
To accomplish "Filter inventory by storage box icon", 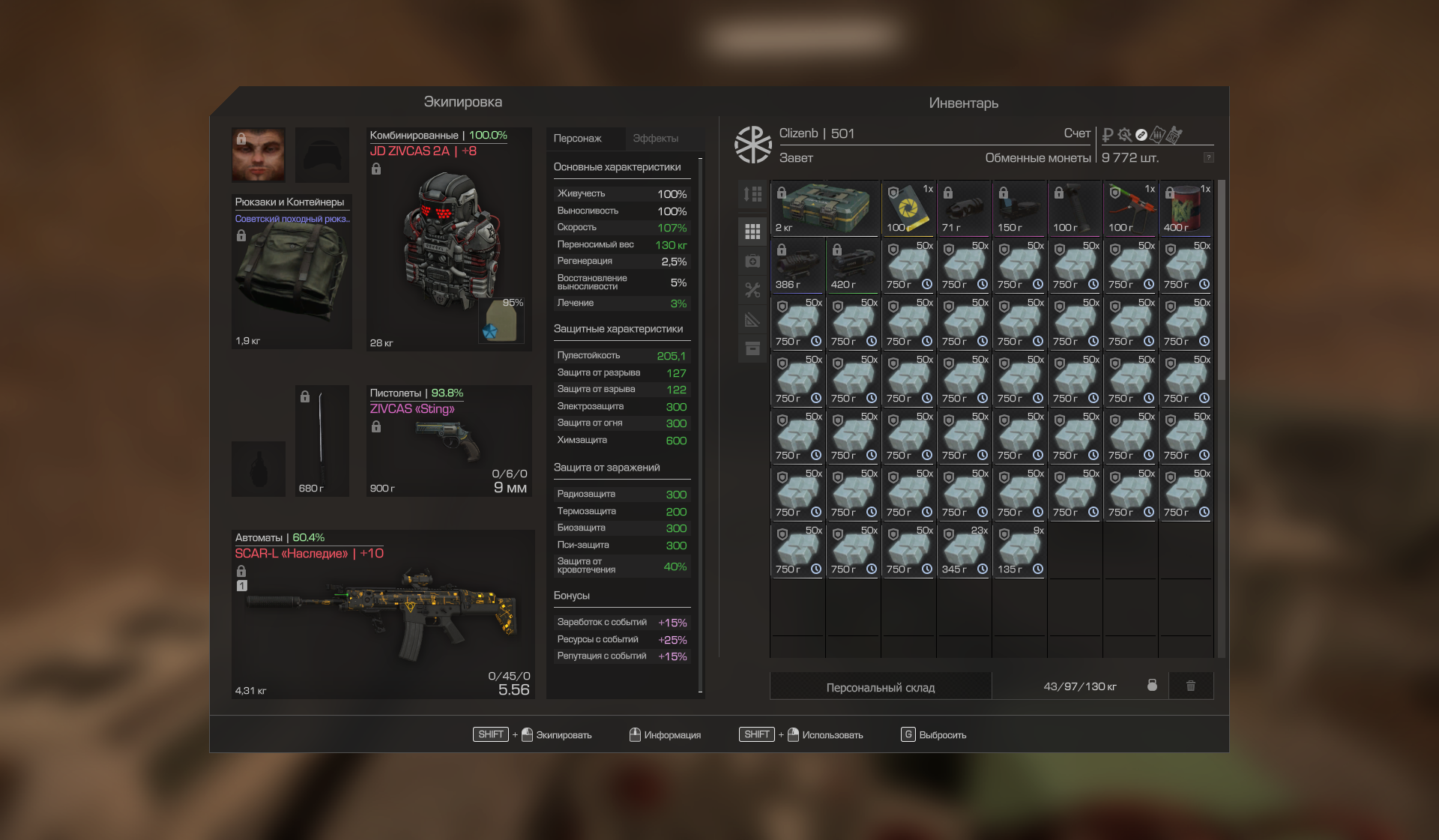I will tap(752, 348).
